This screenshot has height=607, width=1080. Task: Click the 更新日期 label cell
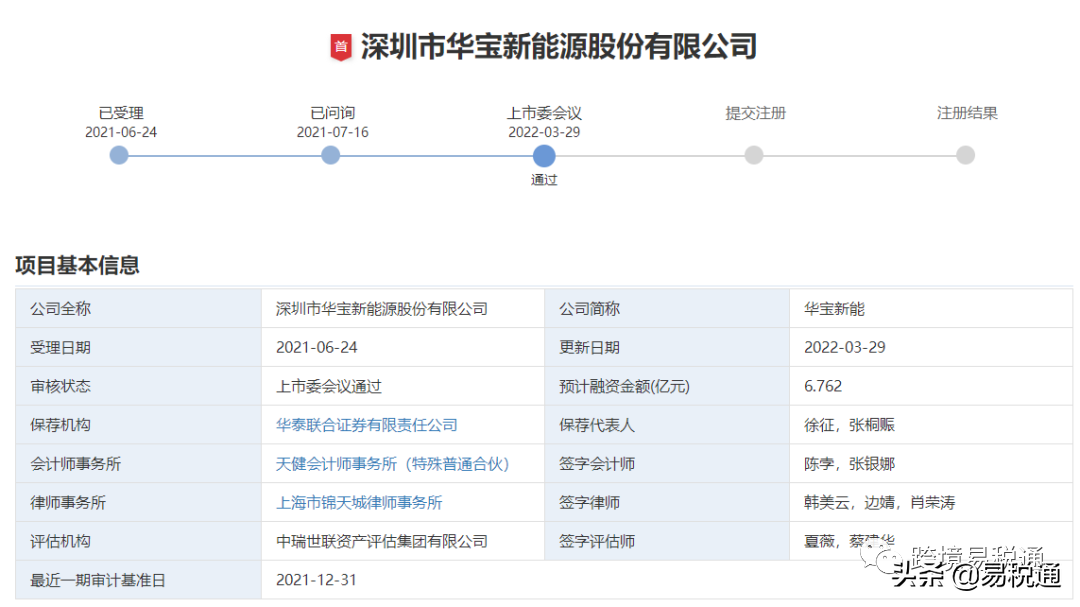(667, 347)
